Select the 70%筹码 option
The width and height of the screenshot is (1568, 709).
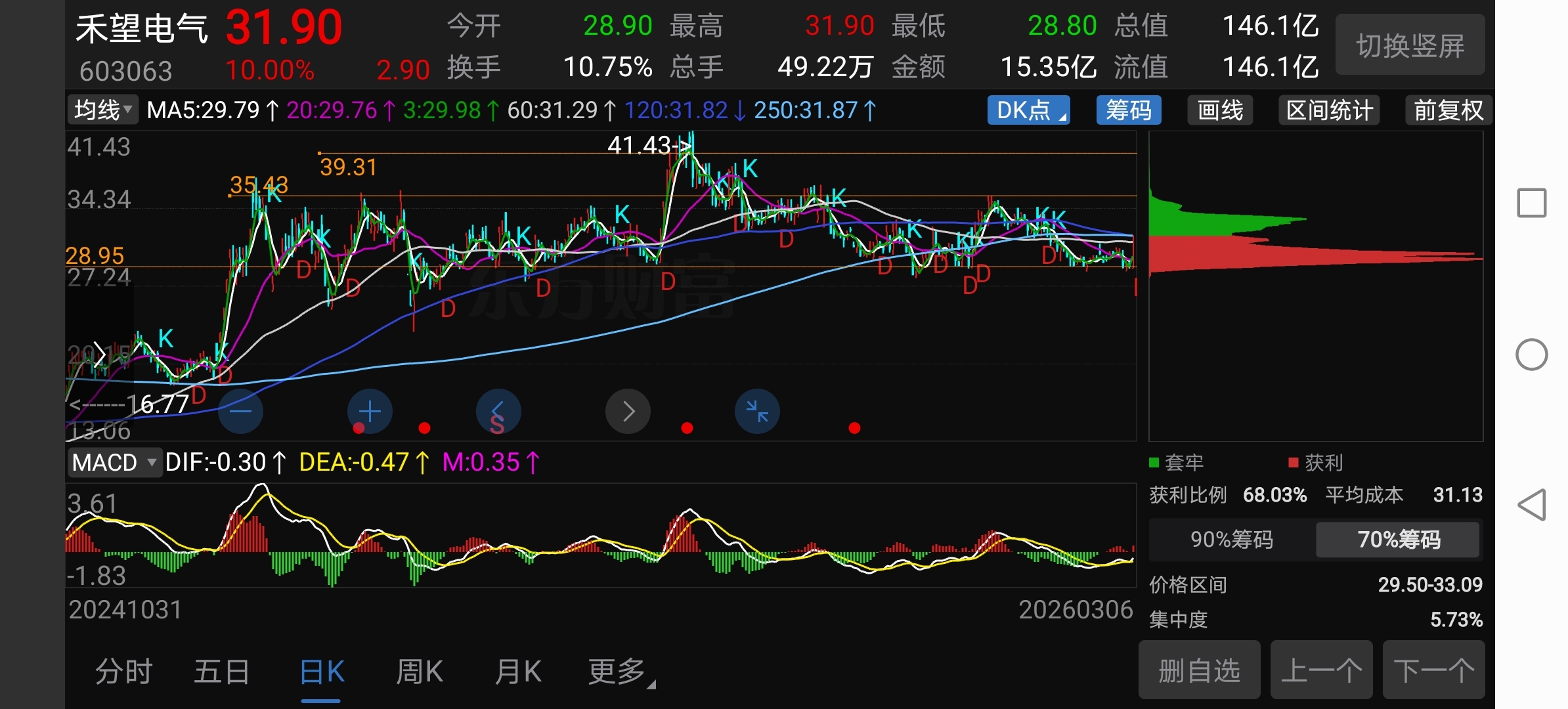coord(1399,540)
